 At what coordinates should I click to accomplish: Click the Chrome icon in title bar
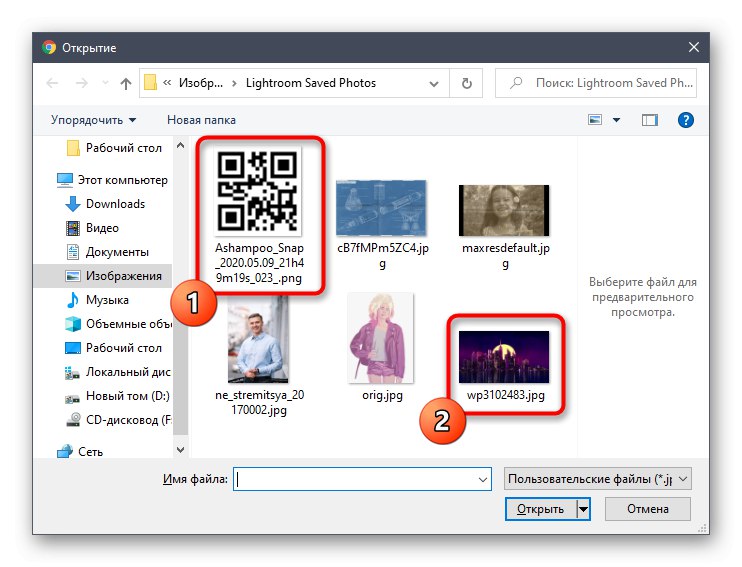pos(49,47)
